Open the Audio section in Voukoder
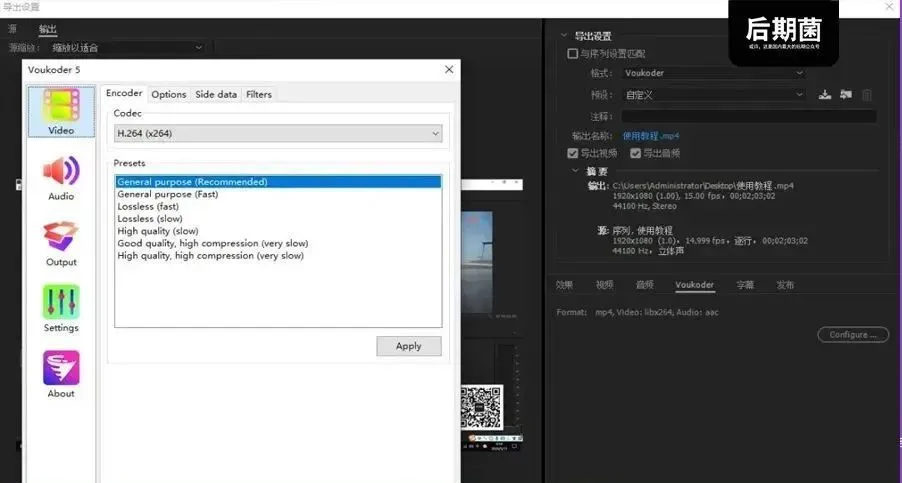 pyautogui.click(x=61, y=178)
